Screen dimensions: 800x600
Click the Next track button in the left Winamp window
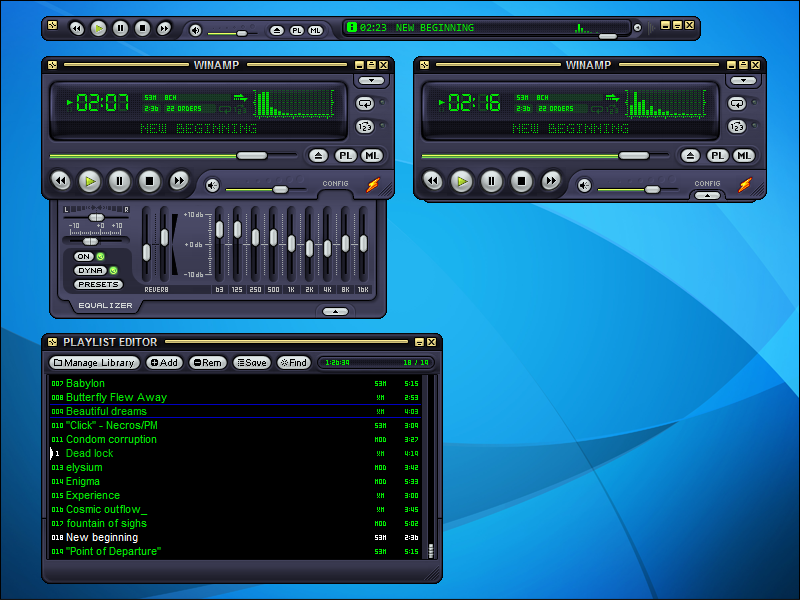click(179, 181)
